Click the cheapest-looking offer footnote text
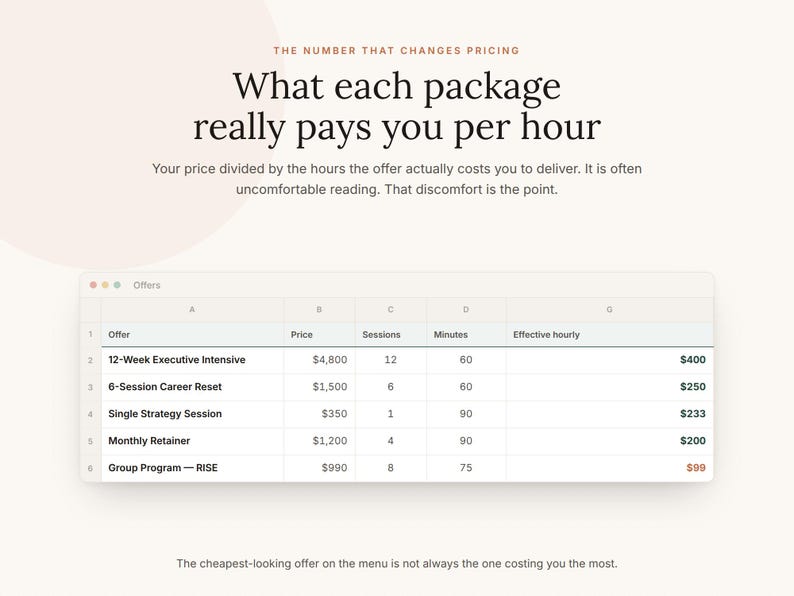Screen dimensions: 794x596 coord(397,564)
